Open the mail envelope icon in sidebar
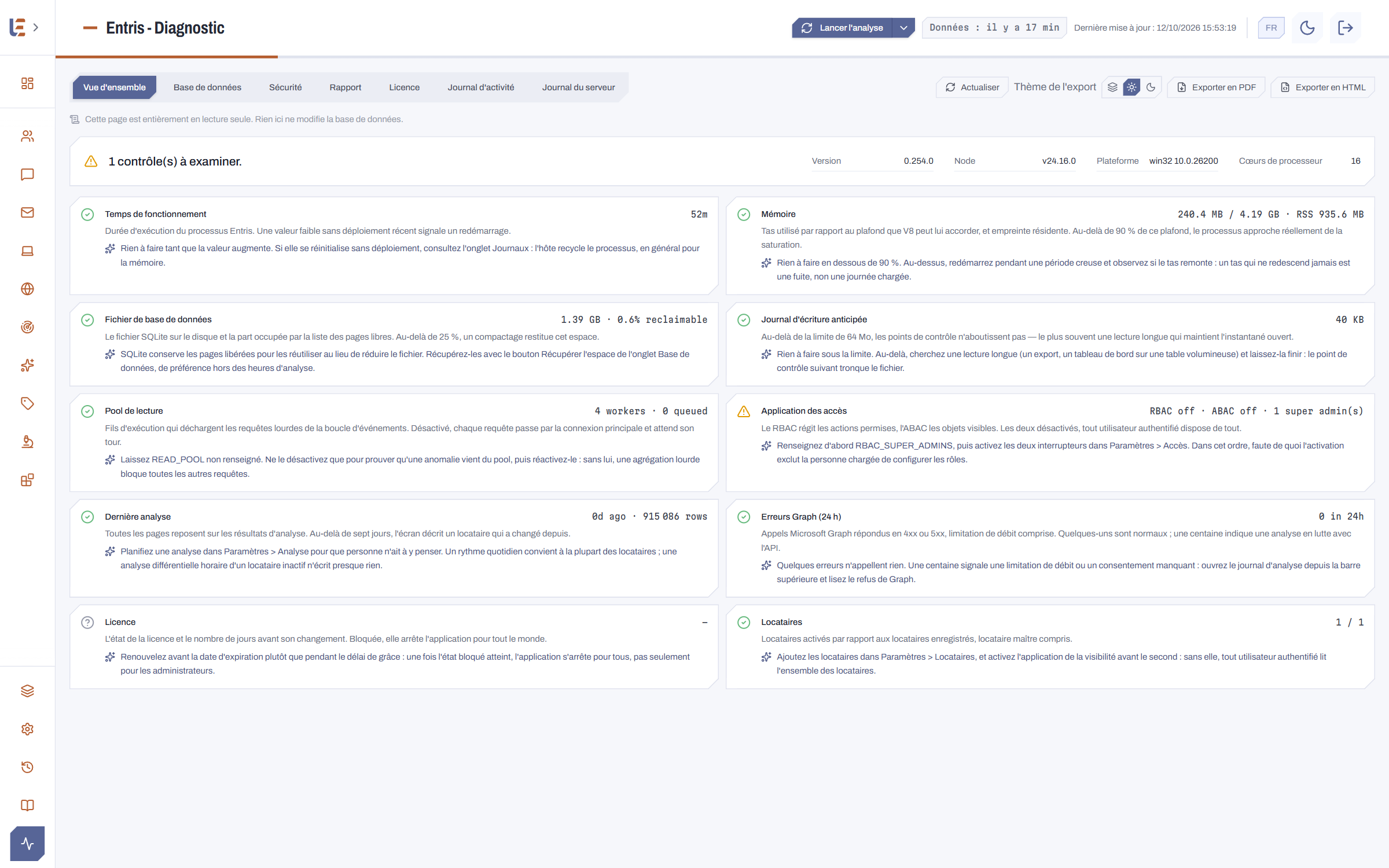 tap(27, 212)
